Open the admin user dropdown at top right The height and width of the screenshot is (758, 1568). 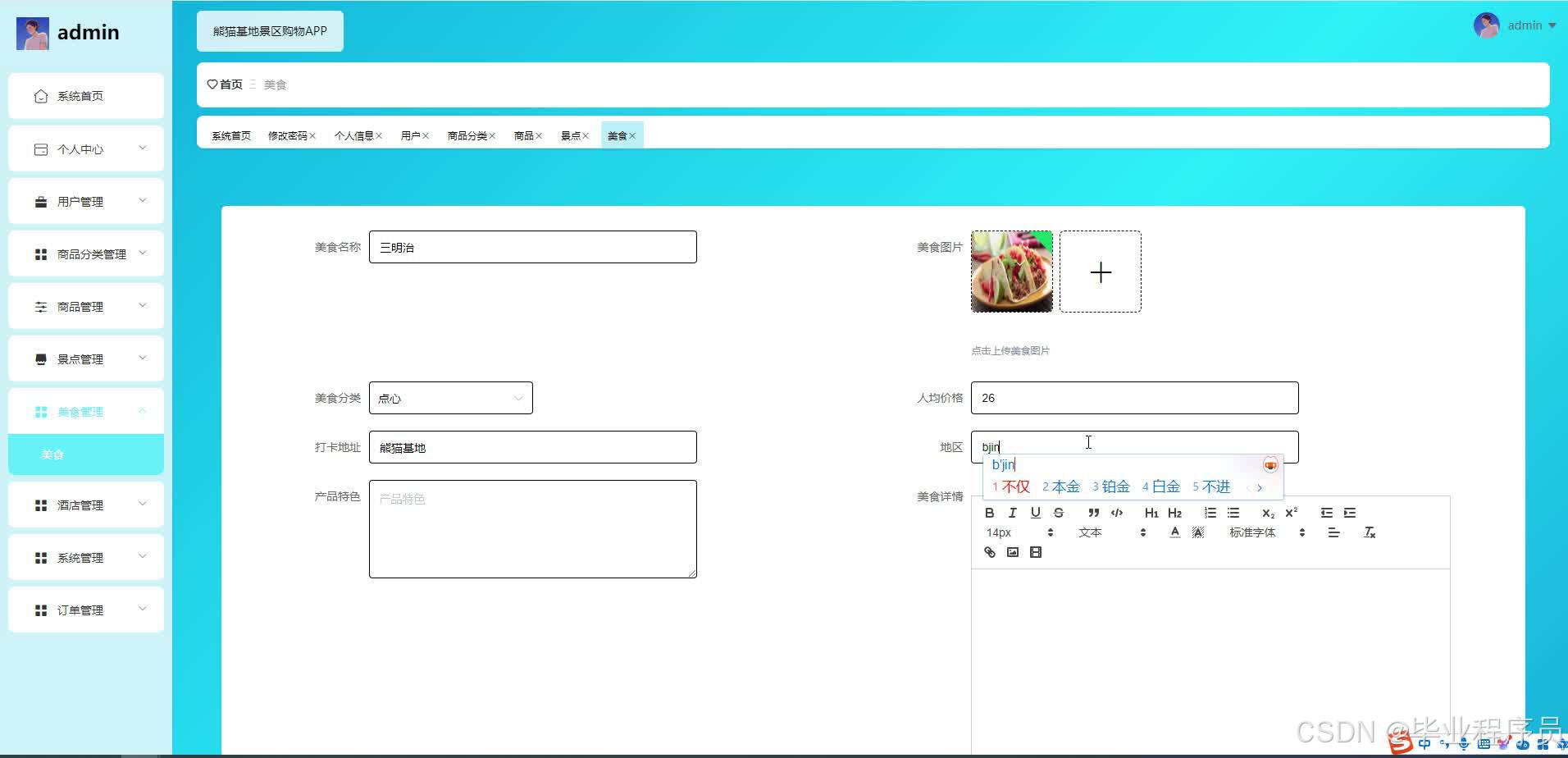coord(1515,25)
